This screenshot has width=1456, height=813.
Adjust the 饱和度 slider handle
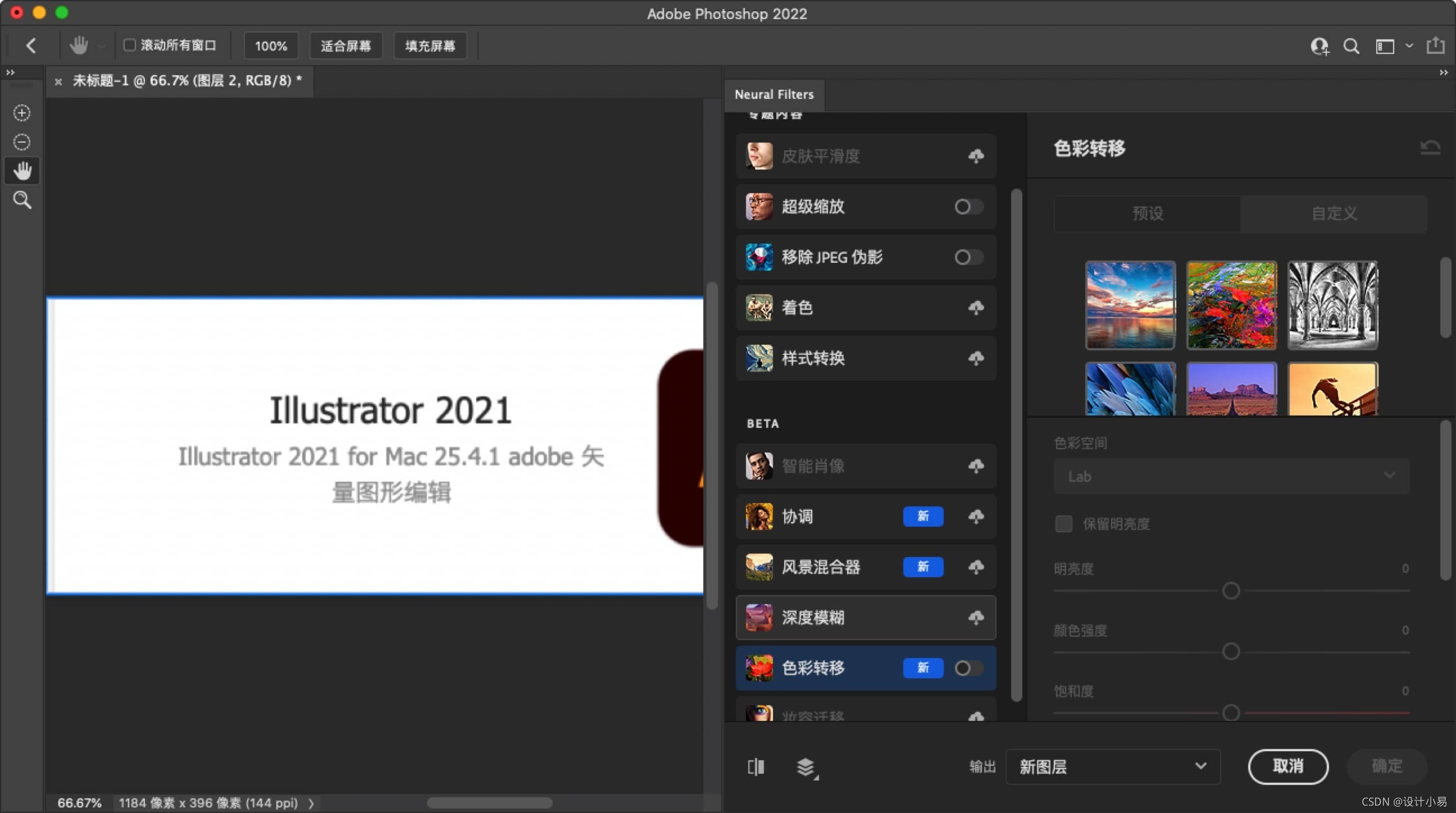click(x=1231, y=713)
